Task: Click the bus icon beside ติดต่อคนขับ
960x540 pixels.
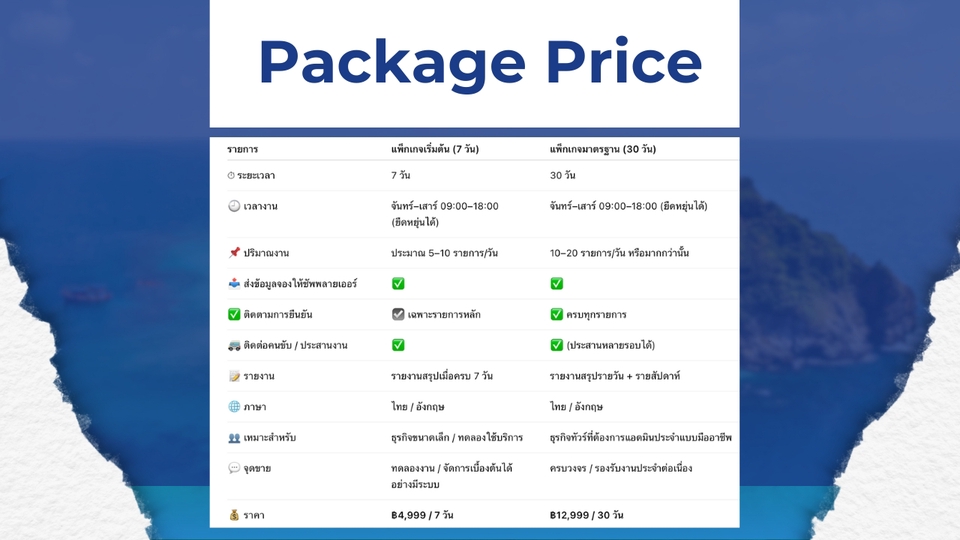Action: pos(233,345)
